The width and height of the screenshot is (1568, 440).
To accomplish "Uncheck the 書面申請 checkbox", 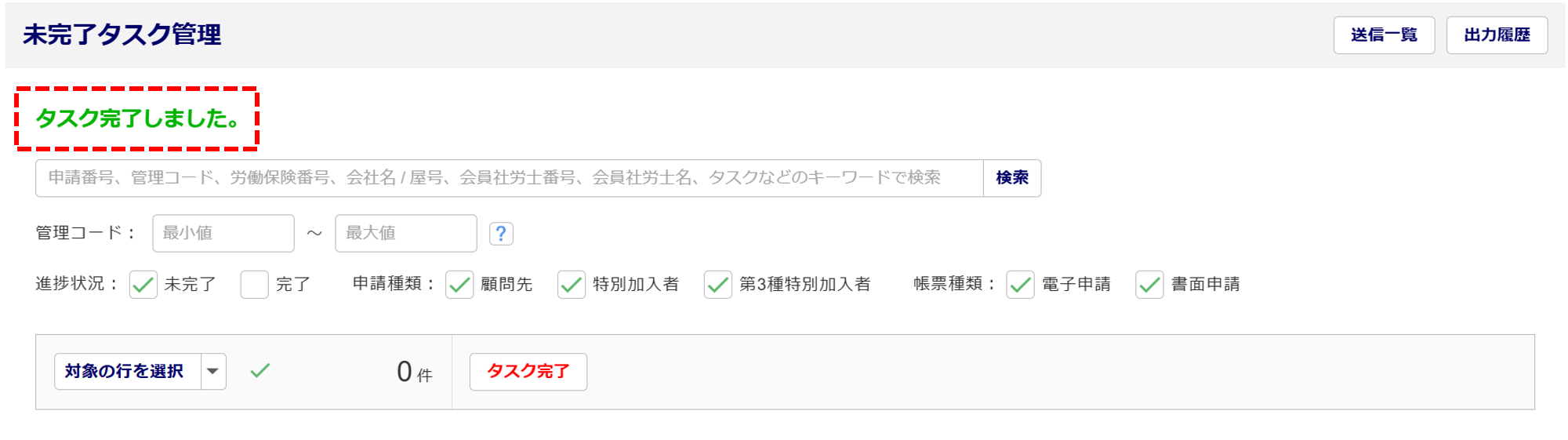I will pyautogui.click(x=1149, y=285).
